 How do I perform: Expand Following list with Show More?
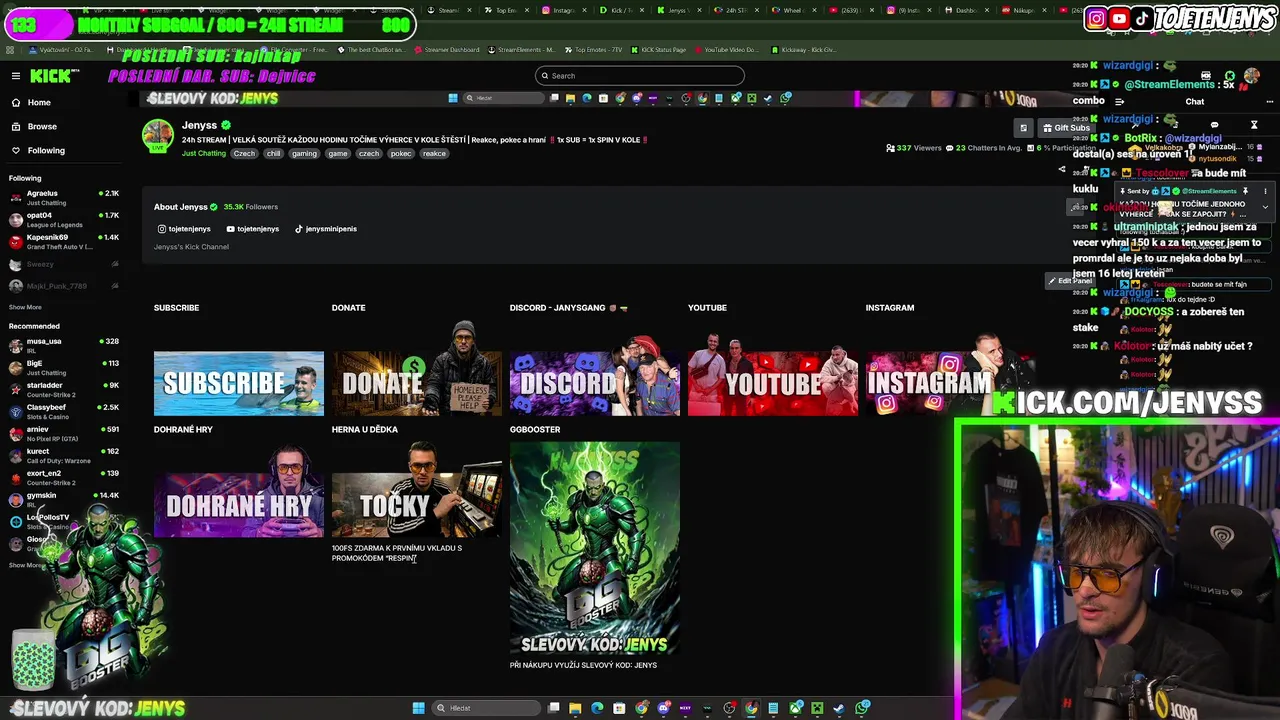25,307
